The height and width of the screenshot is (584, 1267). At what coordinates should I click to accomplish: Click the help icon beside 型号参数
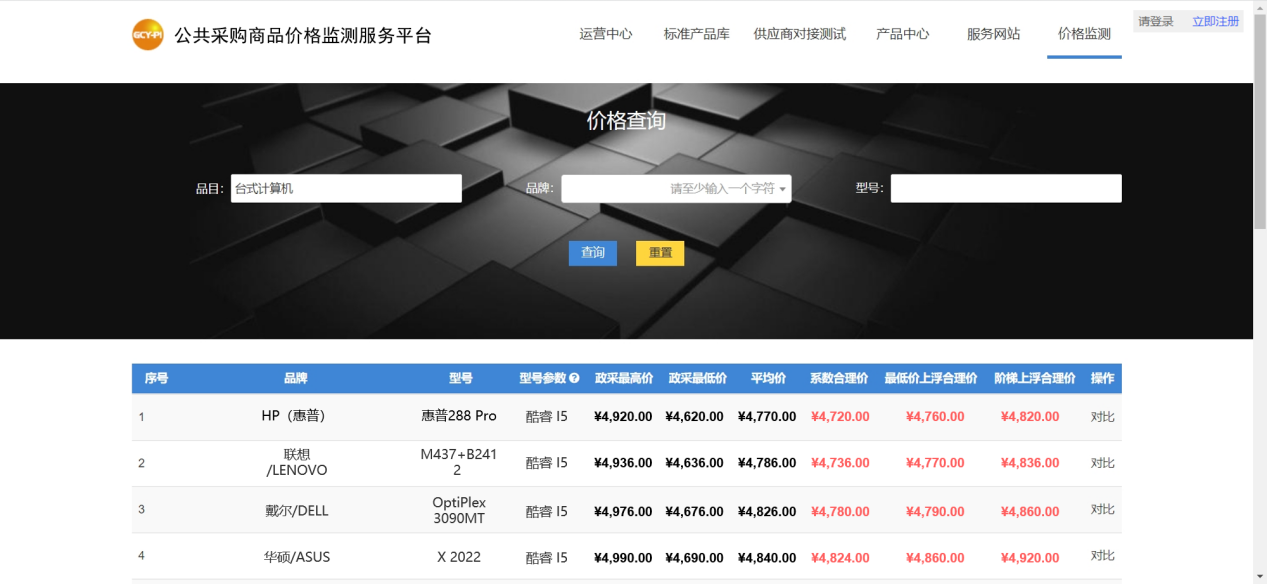click(575, 379)
